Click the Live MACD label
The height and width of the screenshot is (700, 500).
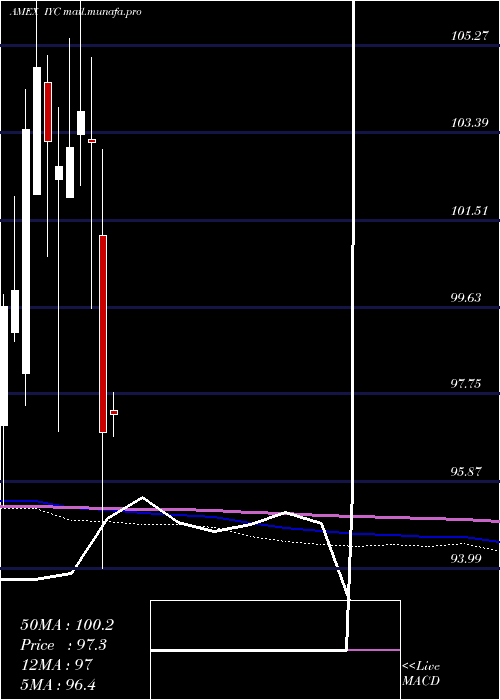point(421,674)
